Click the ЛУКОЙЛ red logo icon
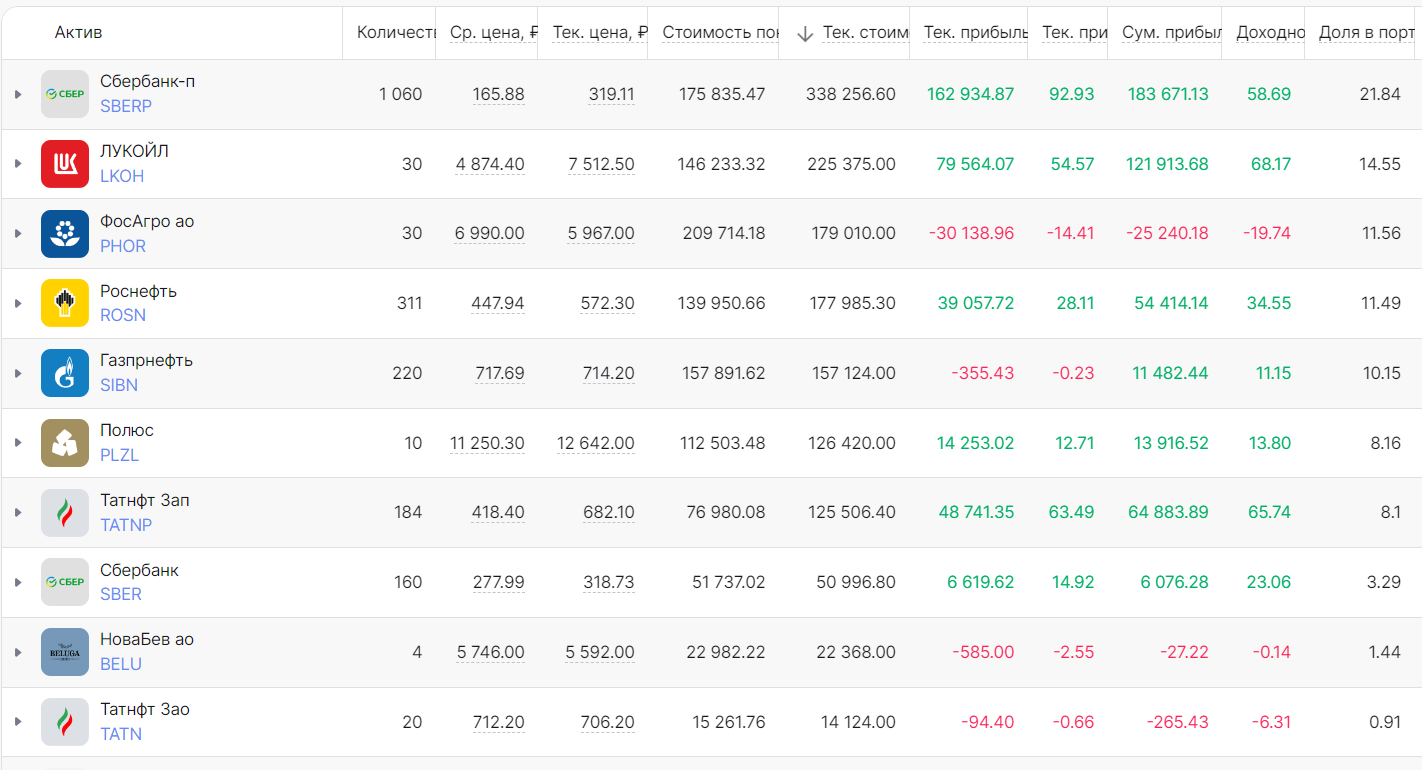Viewport: 1422px width, 770px height. click(65, 164)
